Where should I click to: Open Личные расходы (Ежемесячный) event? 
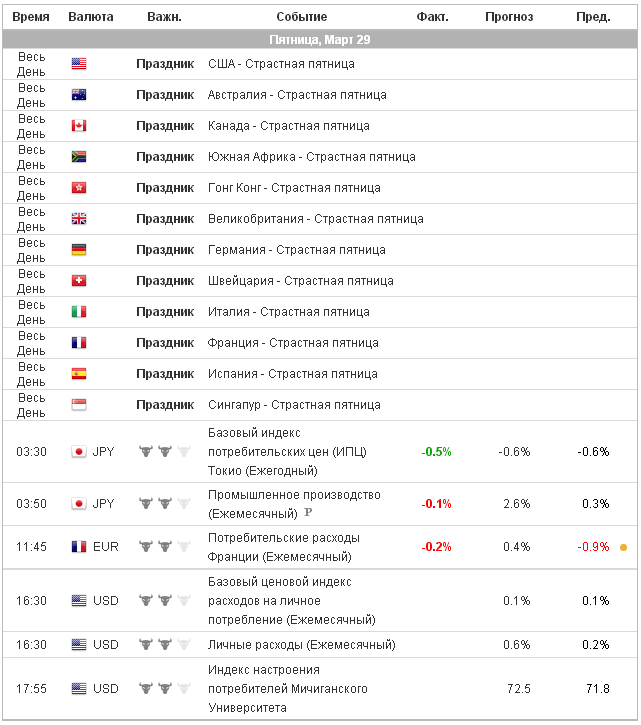coord(301,644)
